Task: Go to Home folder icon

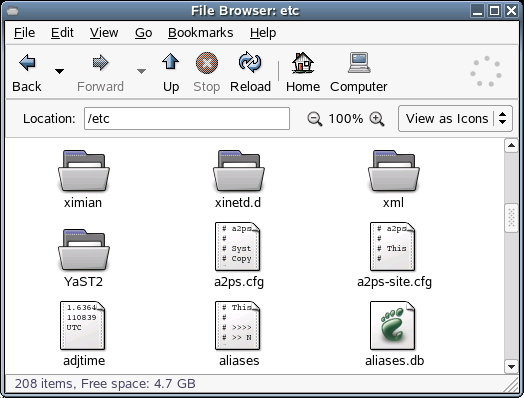Action: click(303, 62)
